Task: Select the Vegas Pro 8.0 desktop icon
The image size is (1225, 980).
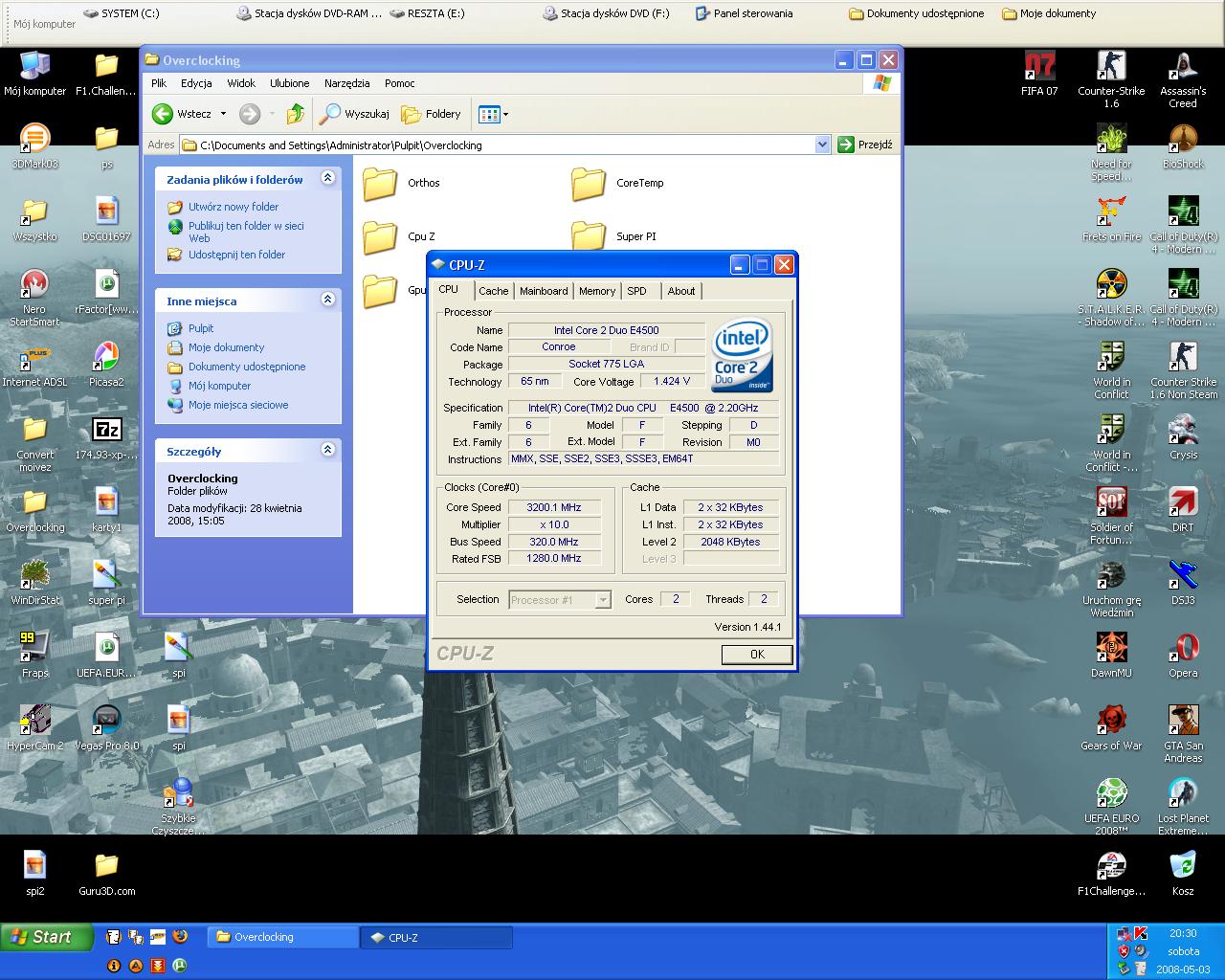Action: coord(106,728)
